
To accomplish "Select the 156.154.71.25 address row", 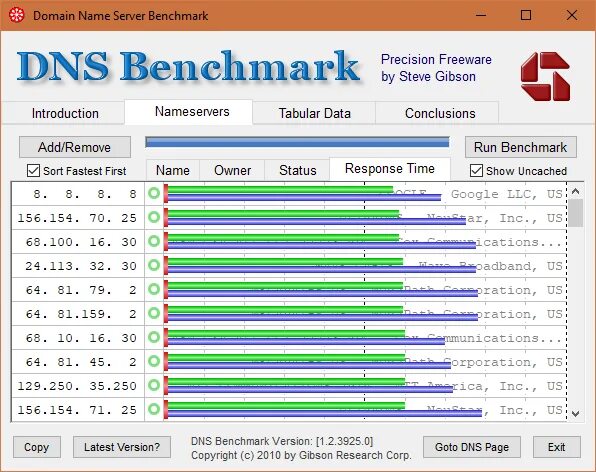I will 78,409.
